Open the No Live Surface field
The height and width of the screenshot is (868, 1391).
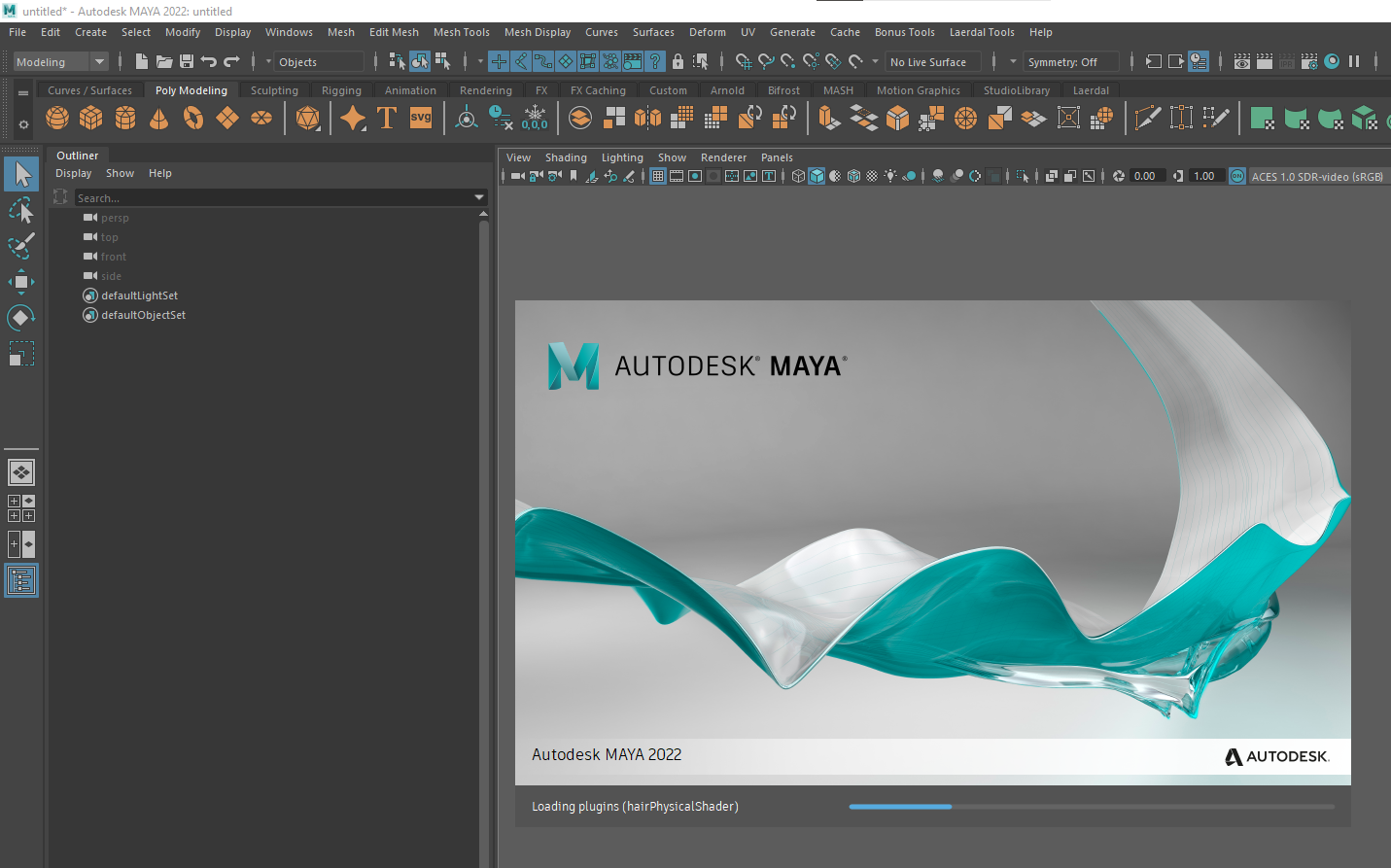click(933, 61)
